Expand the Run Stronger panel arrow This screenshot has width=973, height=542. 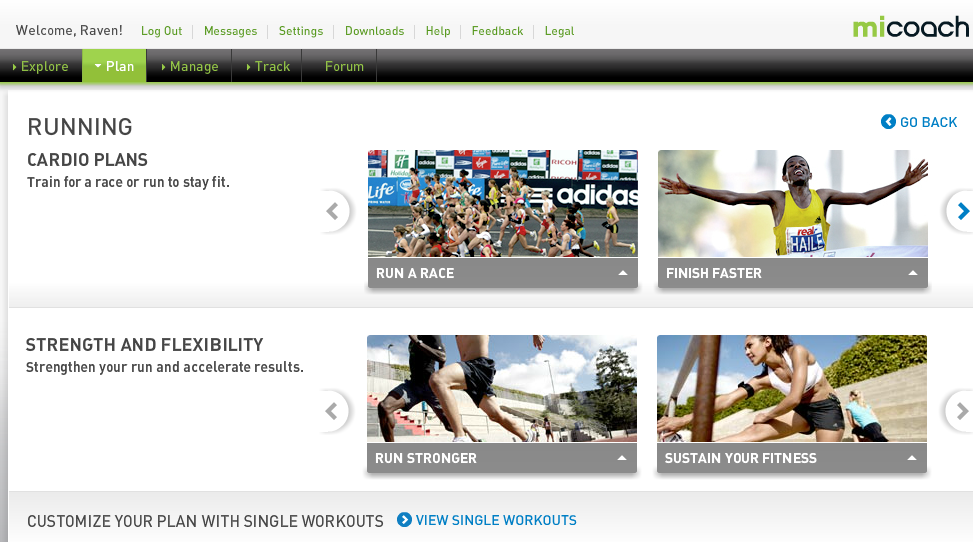coord(622,458)
